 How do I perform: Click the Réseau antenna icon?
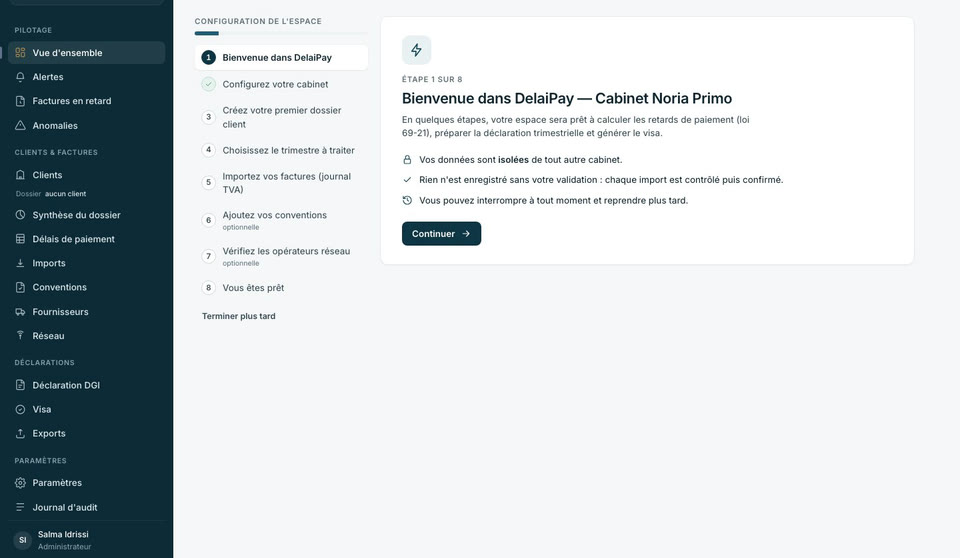[x=20, y=336]
